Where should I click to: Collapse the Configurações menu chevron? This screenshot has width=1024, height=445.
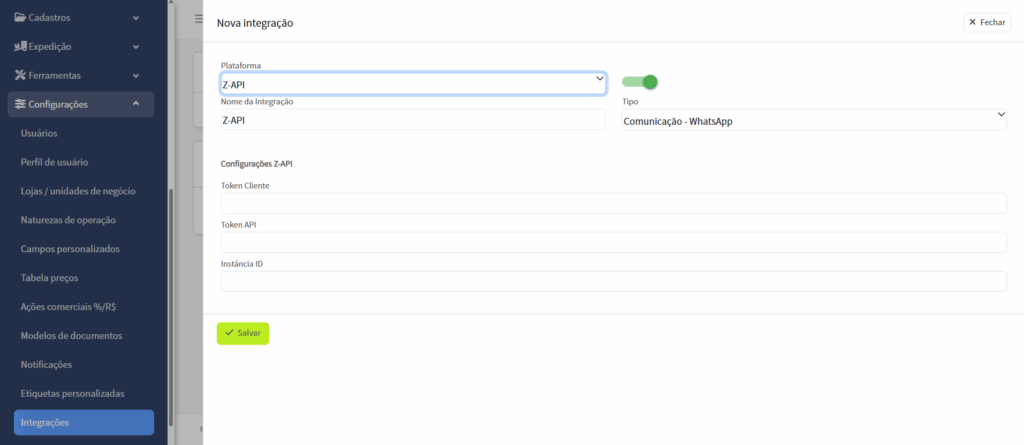[135, 104]
